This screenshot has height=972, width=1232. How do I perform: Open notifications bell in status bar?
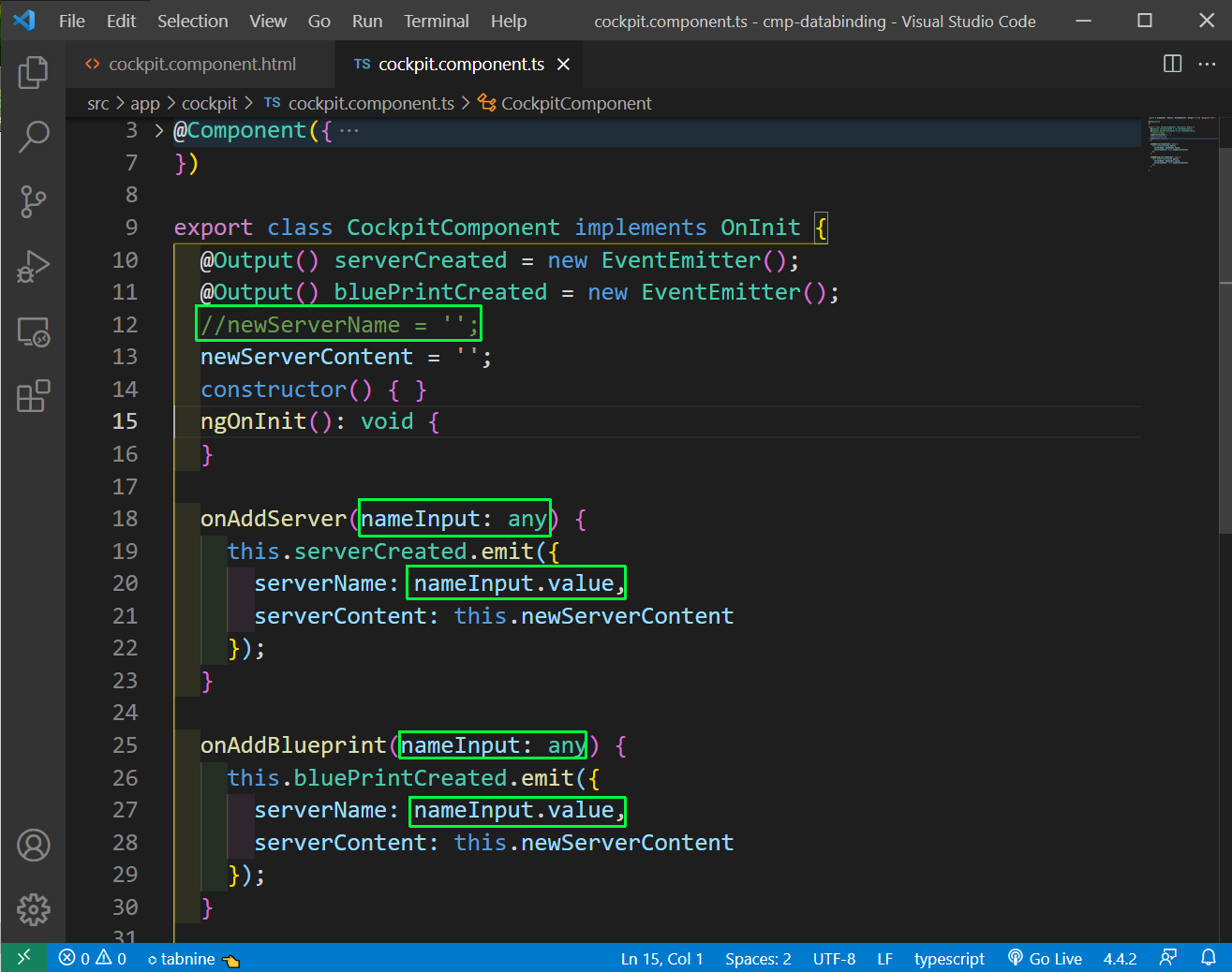pos(1209,958)
